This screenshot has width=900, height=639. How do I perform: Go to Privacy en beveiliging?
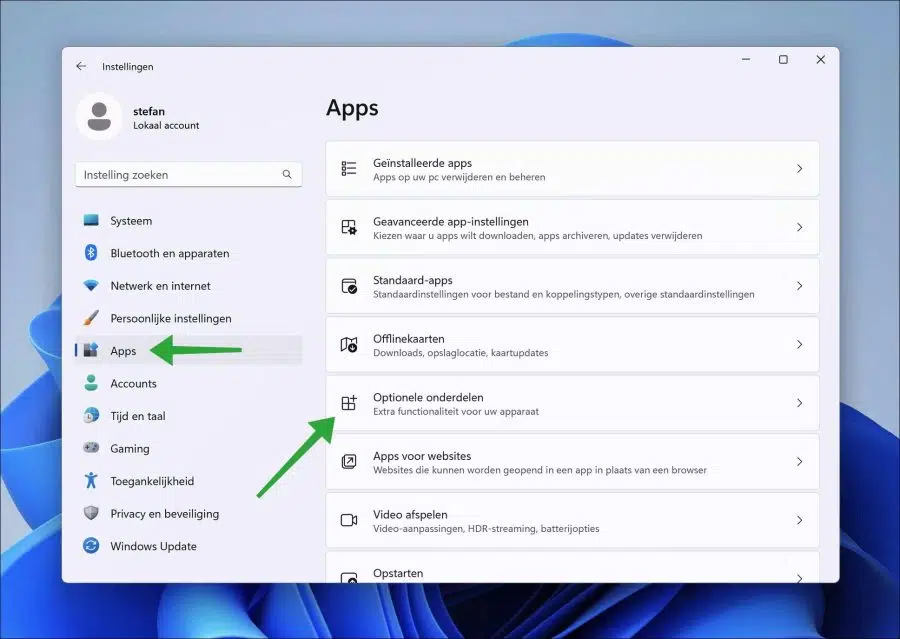click(x=189, y=513)
